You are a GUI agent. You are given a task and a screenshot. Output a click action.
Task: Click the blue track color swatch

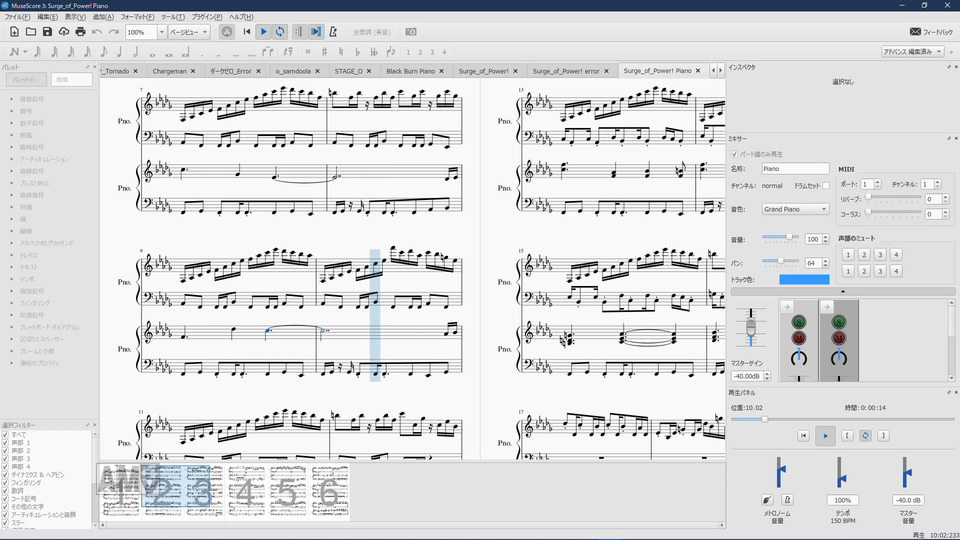804,279
